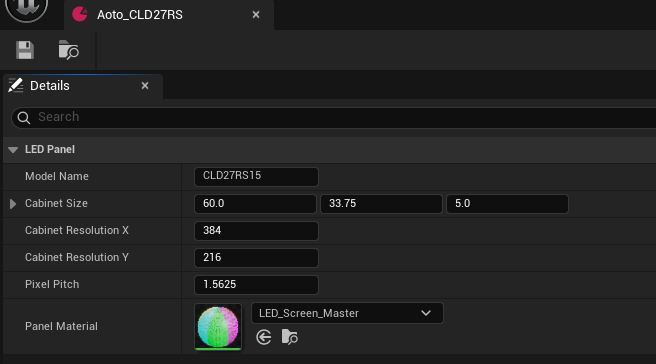Edit Cabinet Resolution Y value 216
The height and width of the screenshot is (364, 656).
256,258
